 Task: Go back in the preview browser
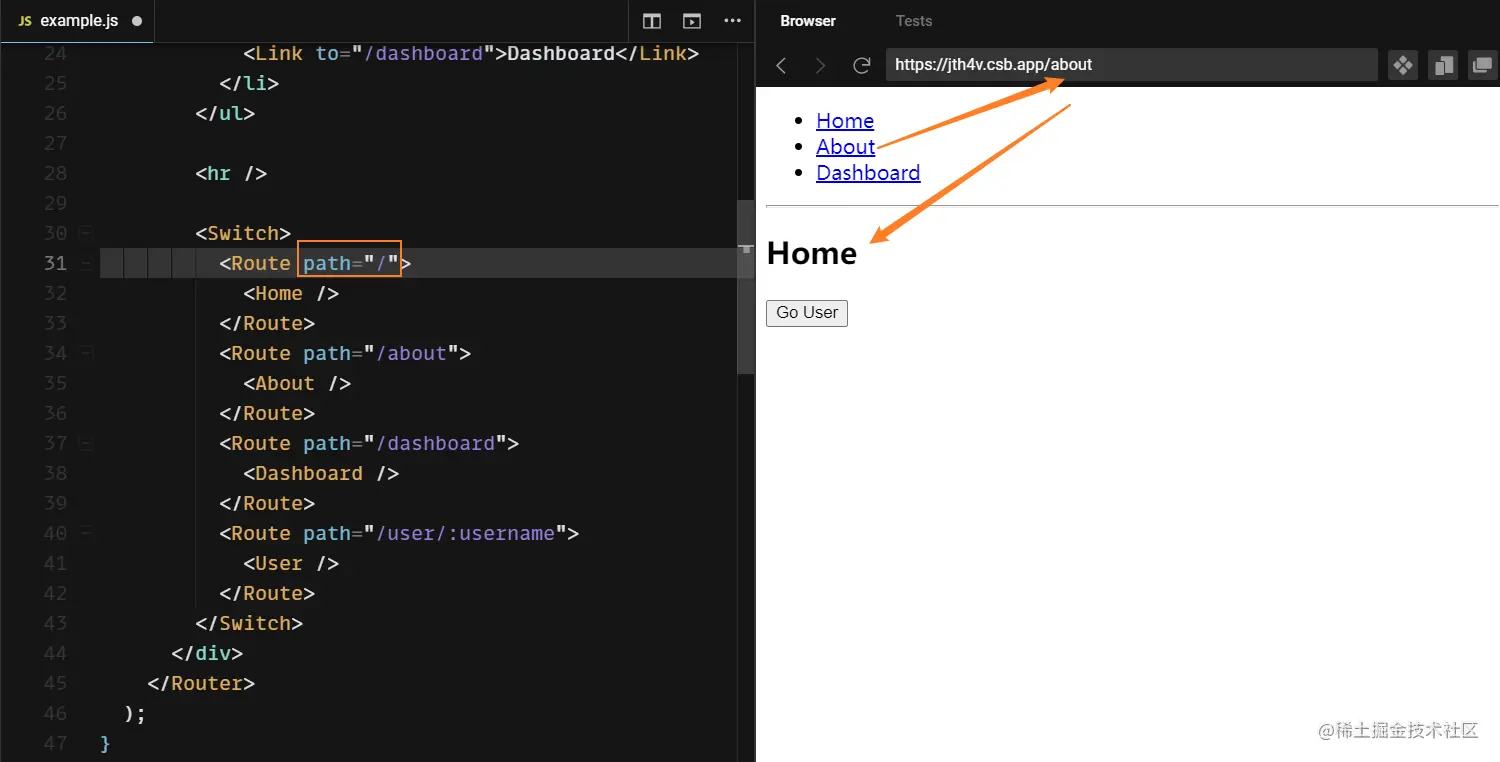(x=782, y=65)
